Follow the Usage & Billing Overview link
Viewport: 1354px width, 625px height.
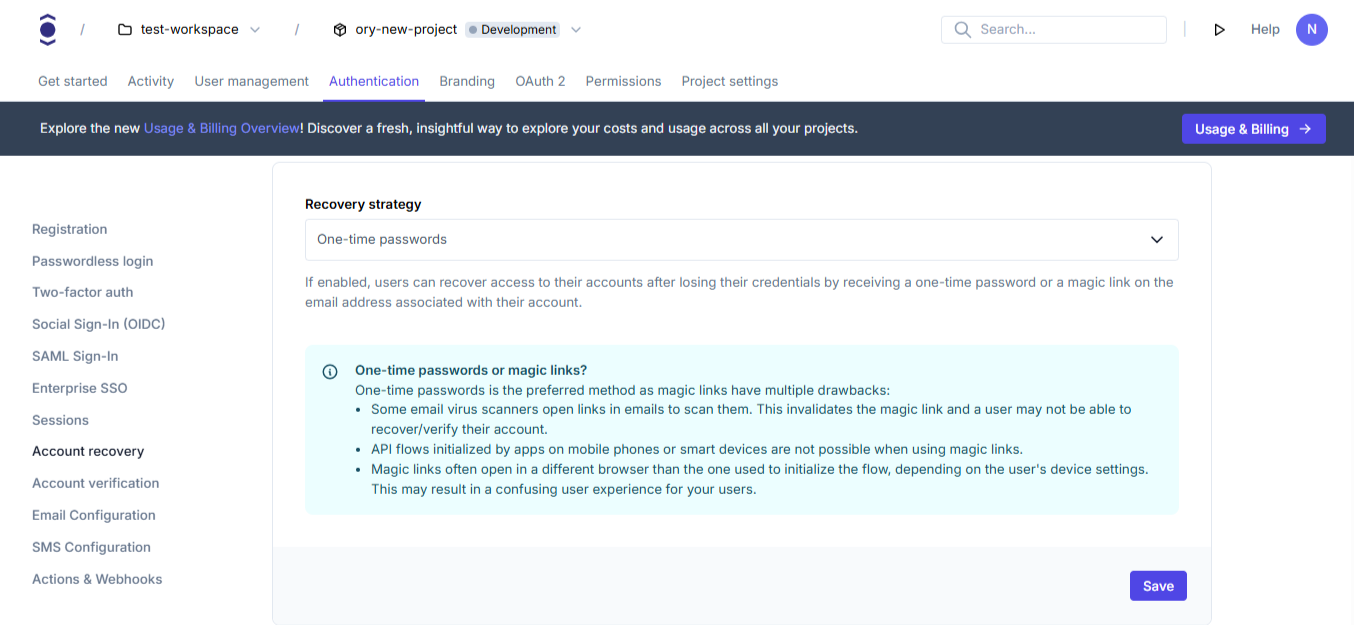click(221, 129)
